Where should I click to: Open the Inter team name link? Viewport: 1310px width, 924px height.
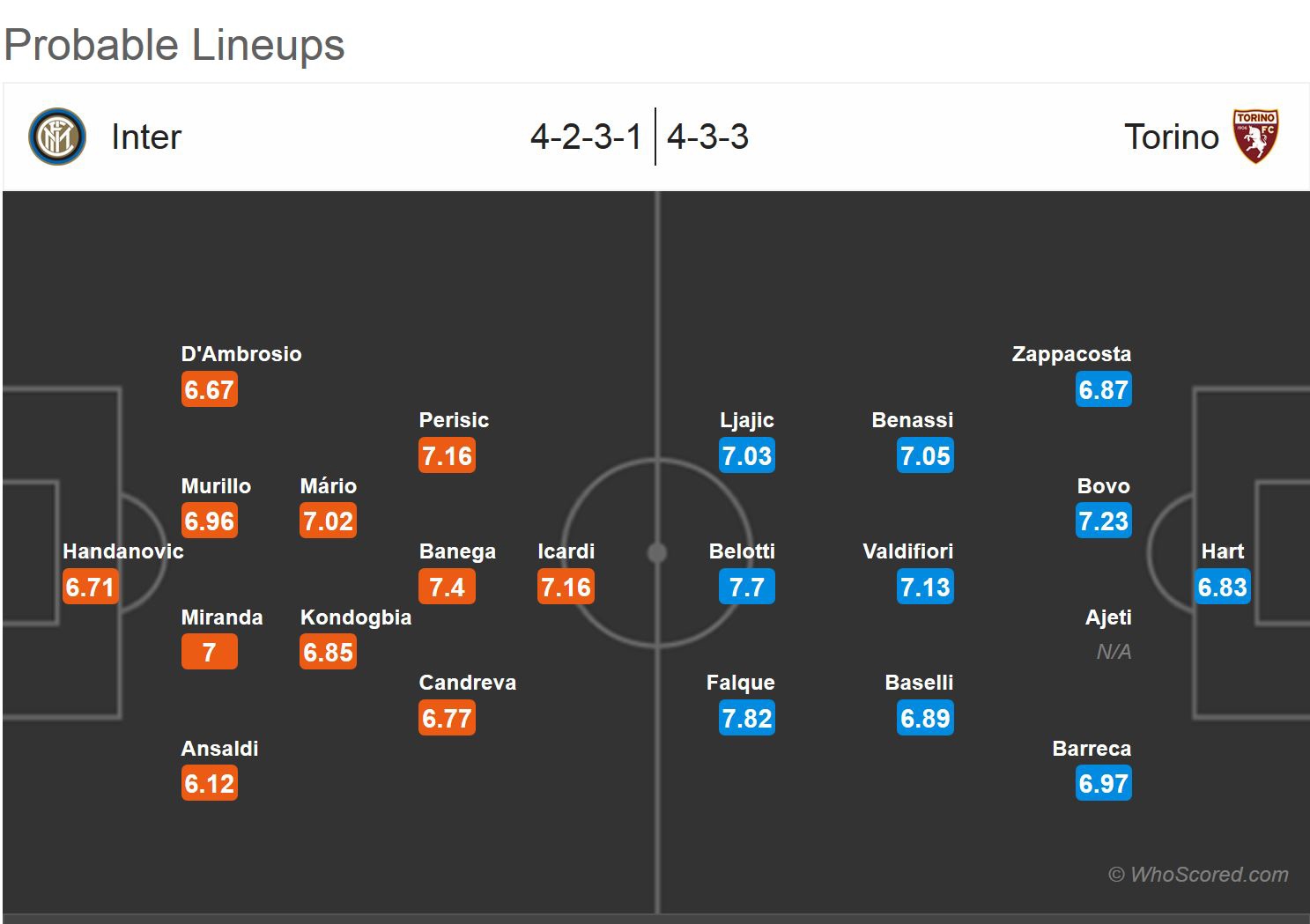[146, 137]
